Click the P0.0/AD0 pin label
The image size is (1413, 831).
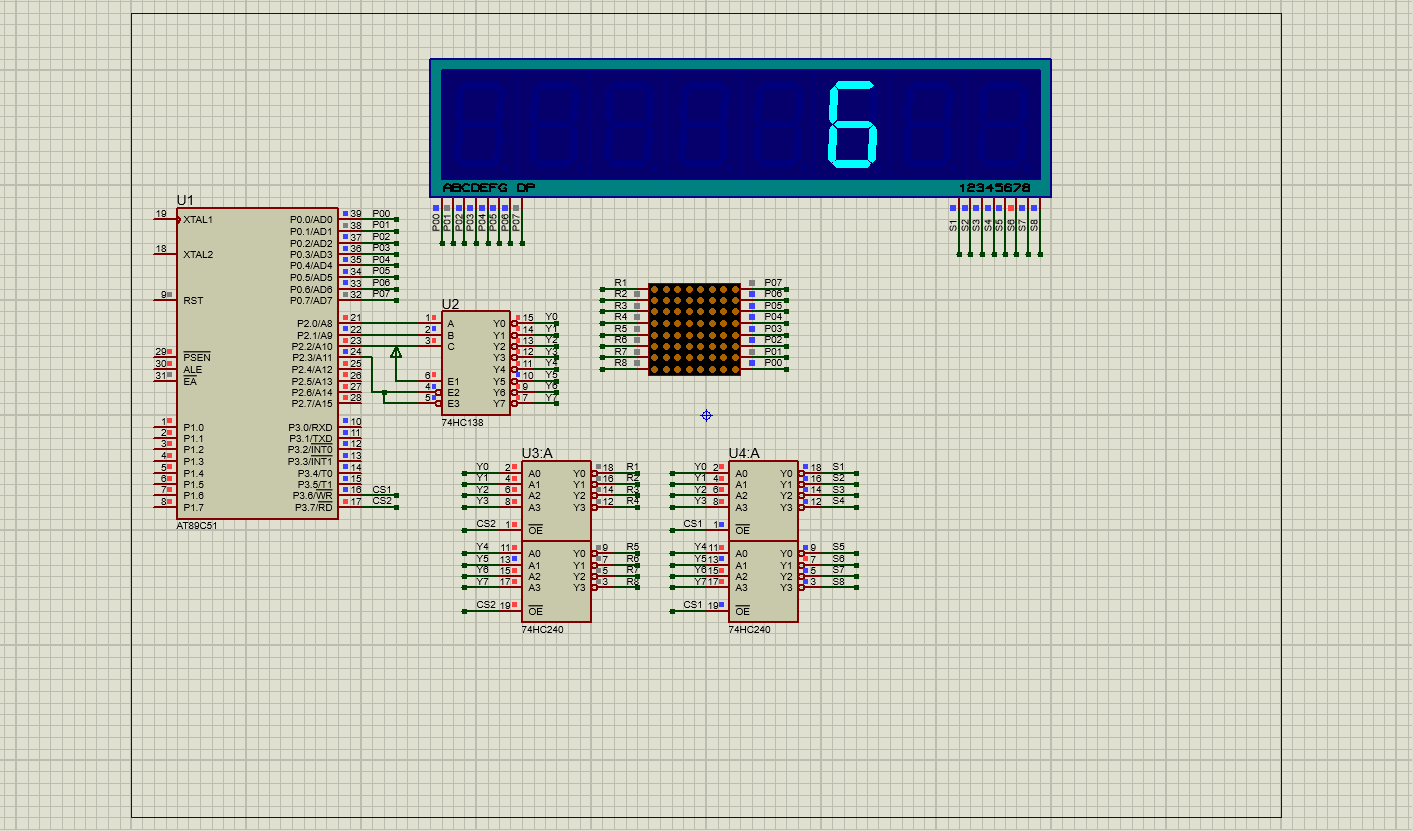coord(311,219)
